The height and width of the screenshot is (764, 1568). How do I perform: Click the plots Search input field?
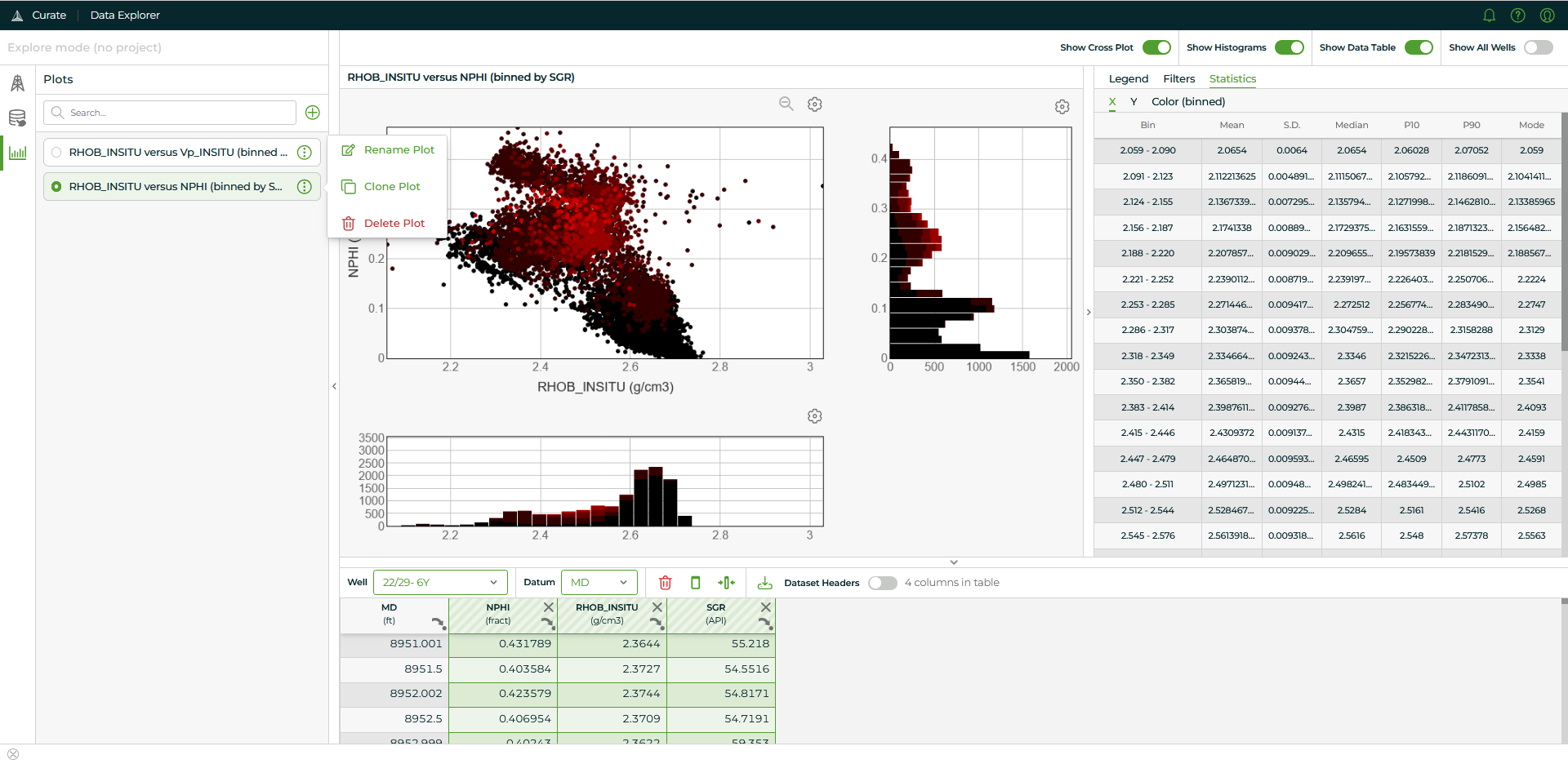point(170,113)
